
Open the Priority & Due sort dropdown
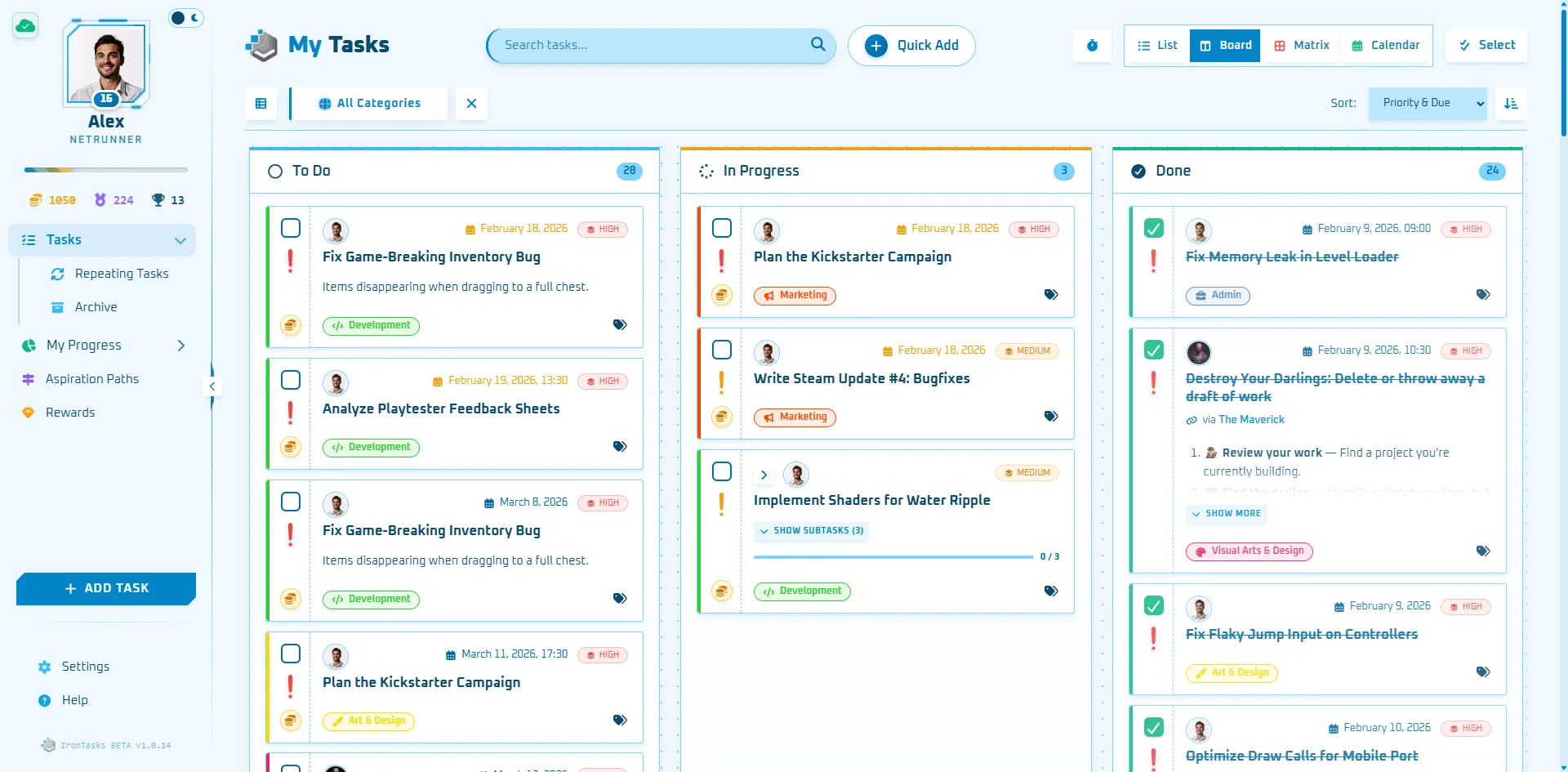[x=1427, y=104]
